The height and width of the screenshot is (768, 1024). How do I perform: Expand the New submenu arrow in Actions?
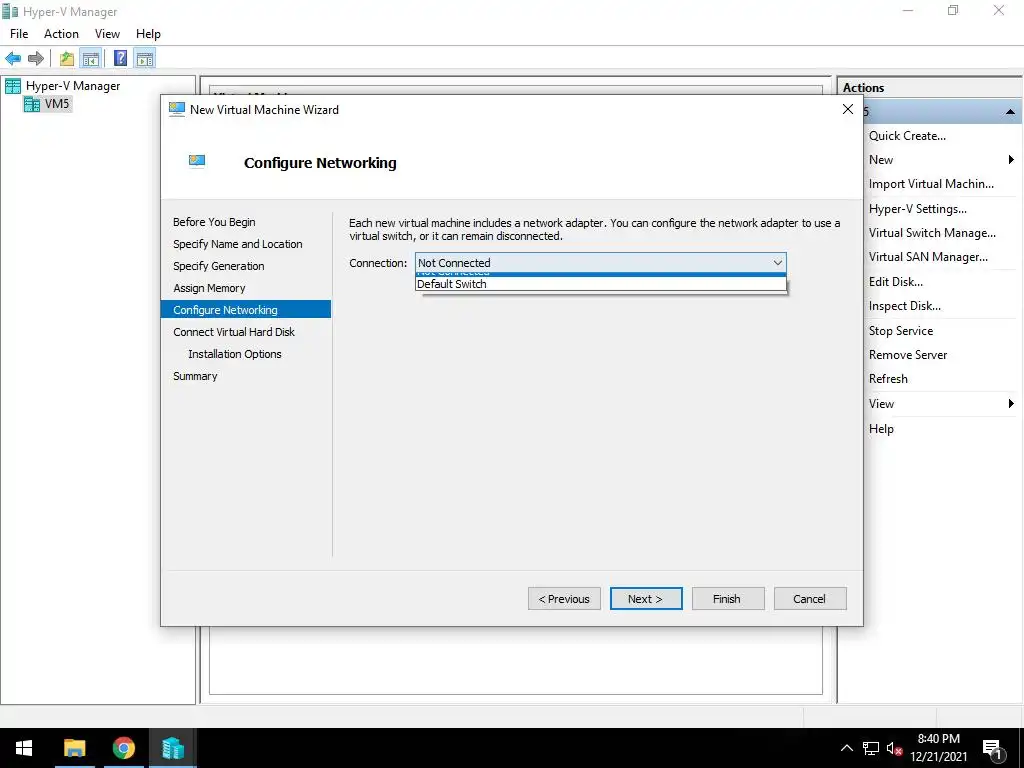pos(1011,160)
